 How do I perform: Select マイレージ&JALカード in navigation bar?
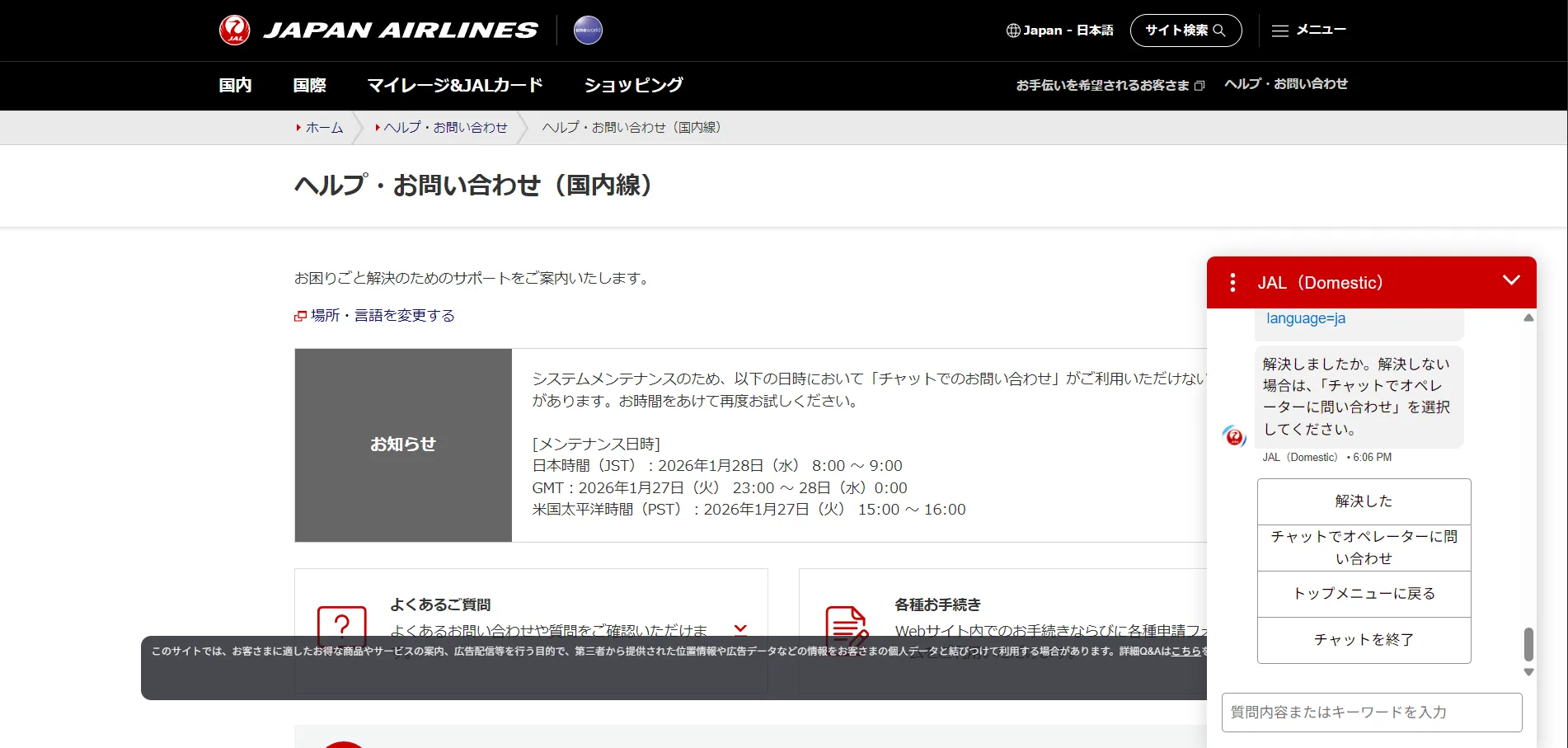[x=455, y=85]
